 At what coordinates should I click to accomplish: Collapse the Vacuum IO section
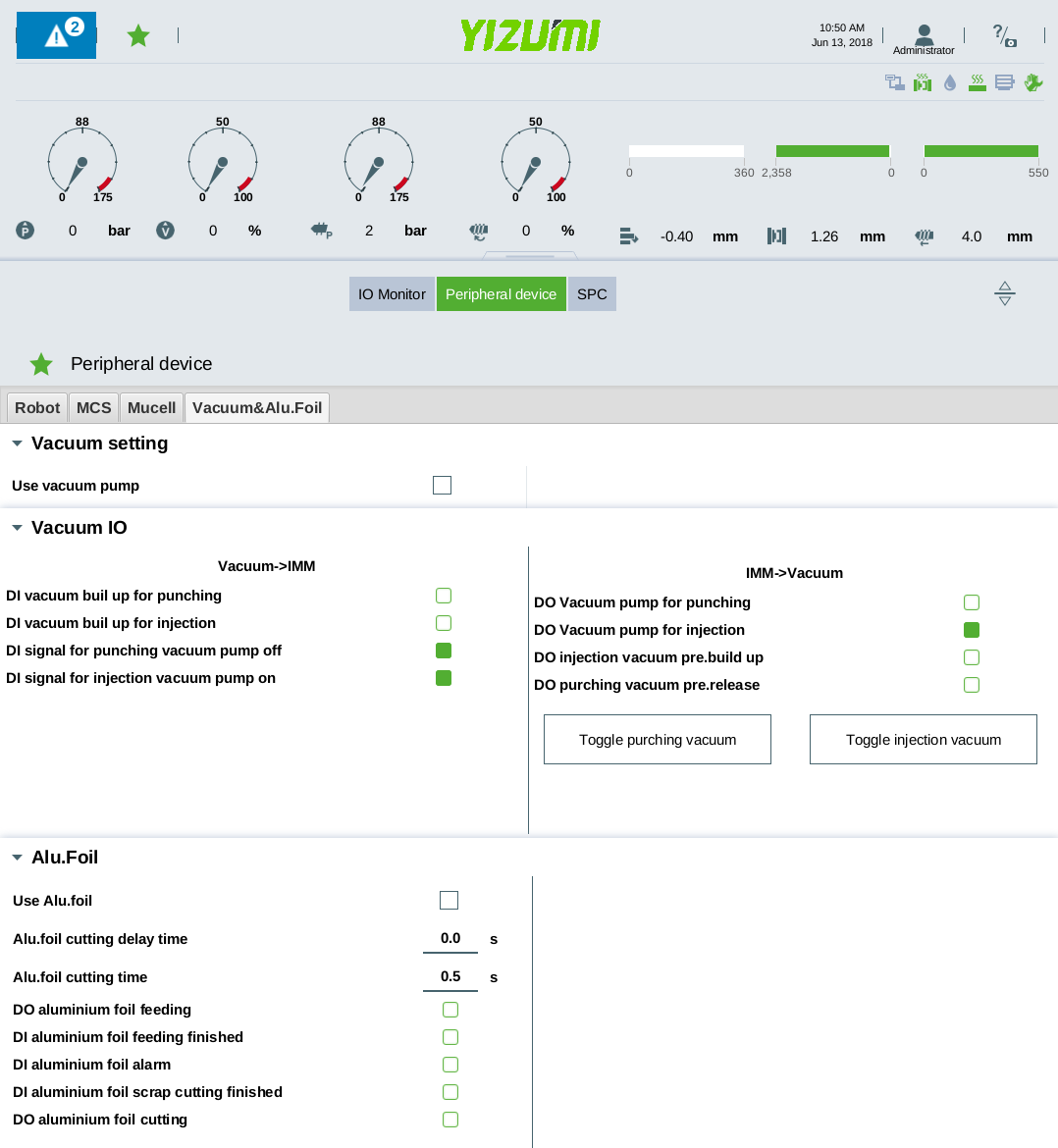[17, 528]
